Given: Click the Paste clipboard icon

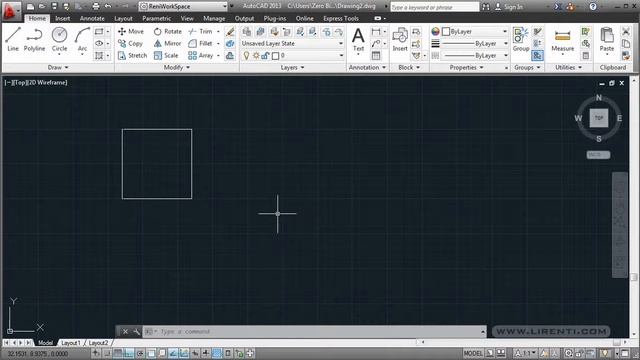Looking at the screenshot, I should pyautogui.click(x=607, y=39).
